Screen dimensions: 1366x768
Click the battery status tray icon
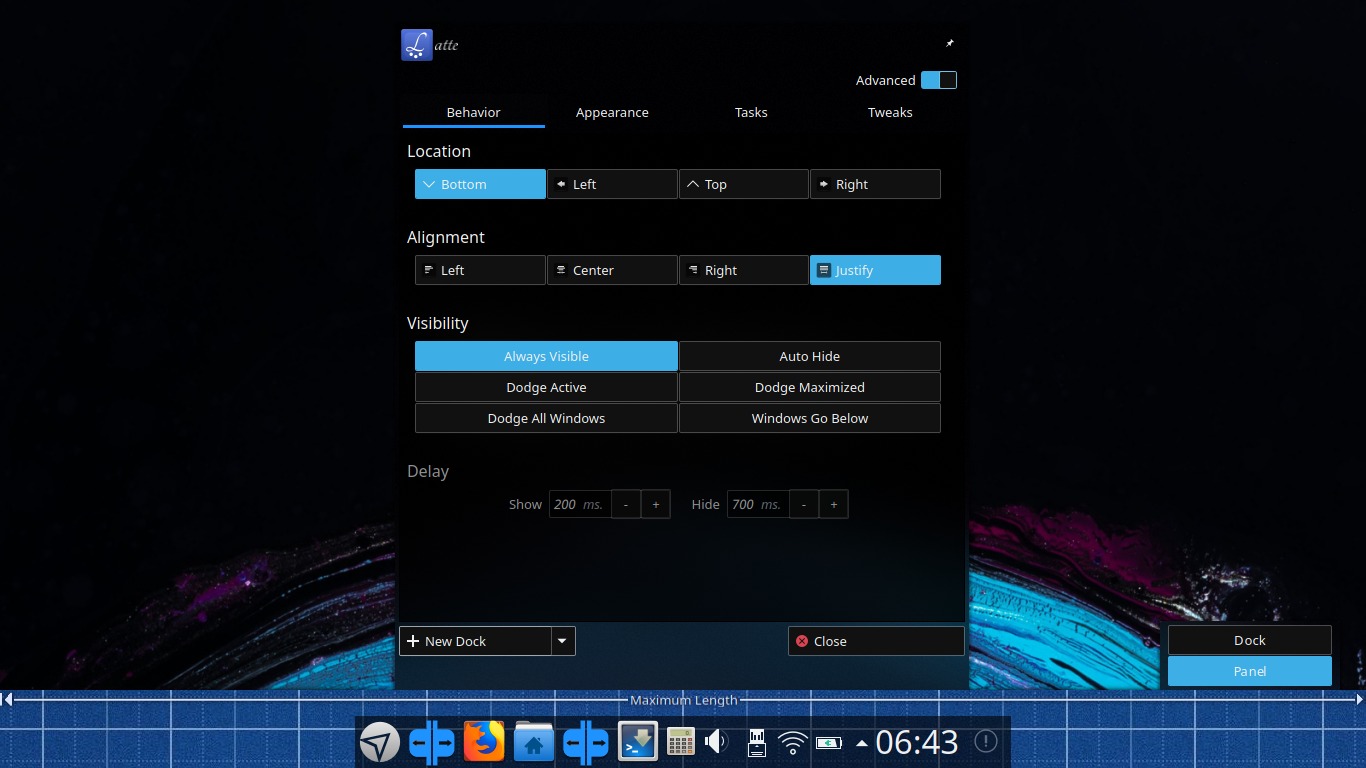(x=829, y=742)
